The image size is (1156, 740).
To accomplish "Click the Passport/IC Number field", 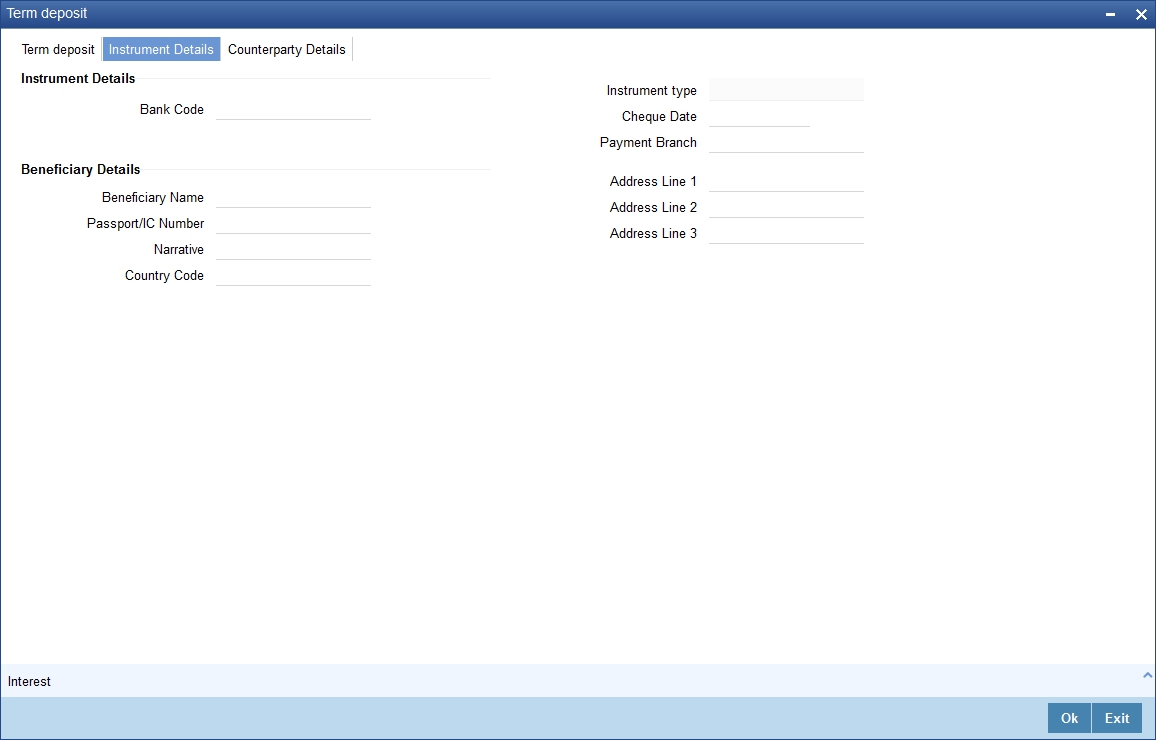I will pos(293,223).
